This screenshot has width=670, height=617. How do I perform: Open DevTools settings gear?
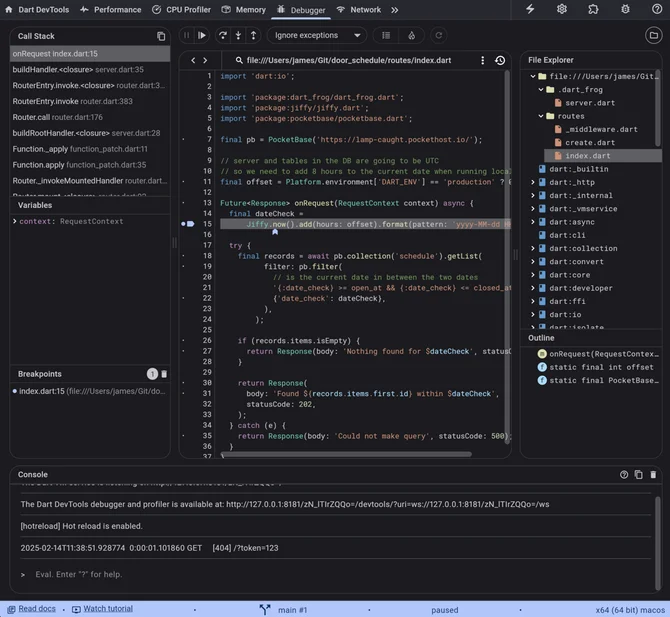561,9
